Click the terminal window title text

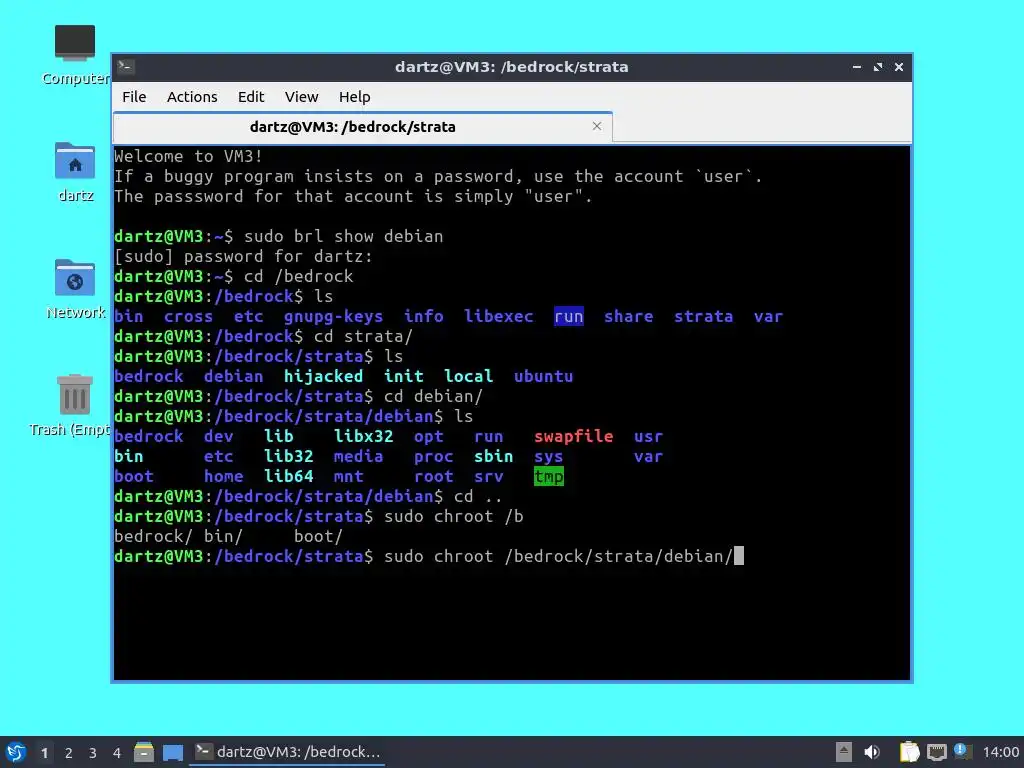[x=511, y=67]
